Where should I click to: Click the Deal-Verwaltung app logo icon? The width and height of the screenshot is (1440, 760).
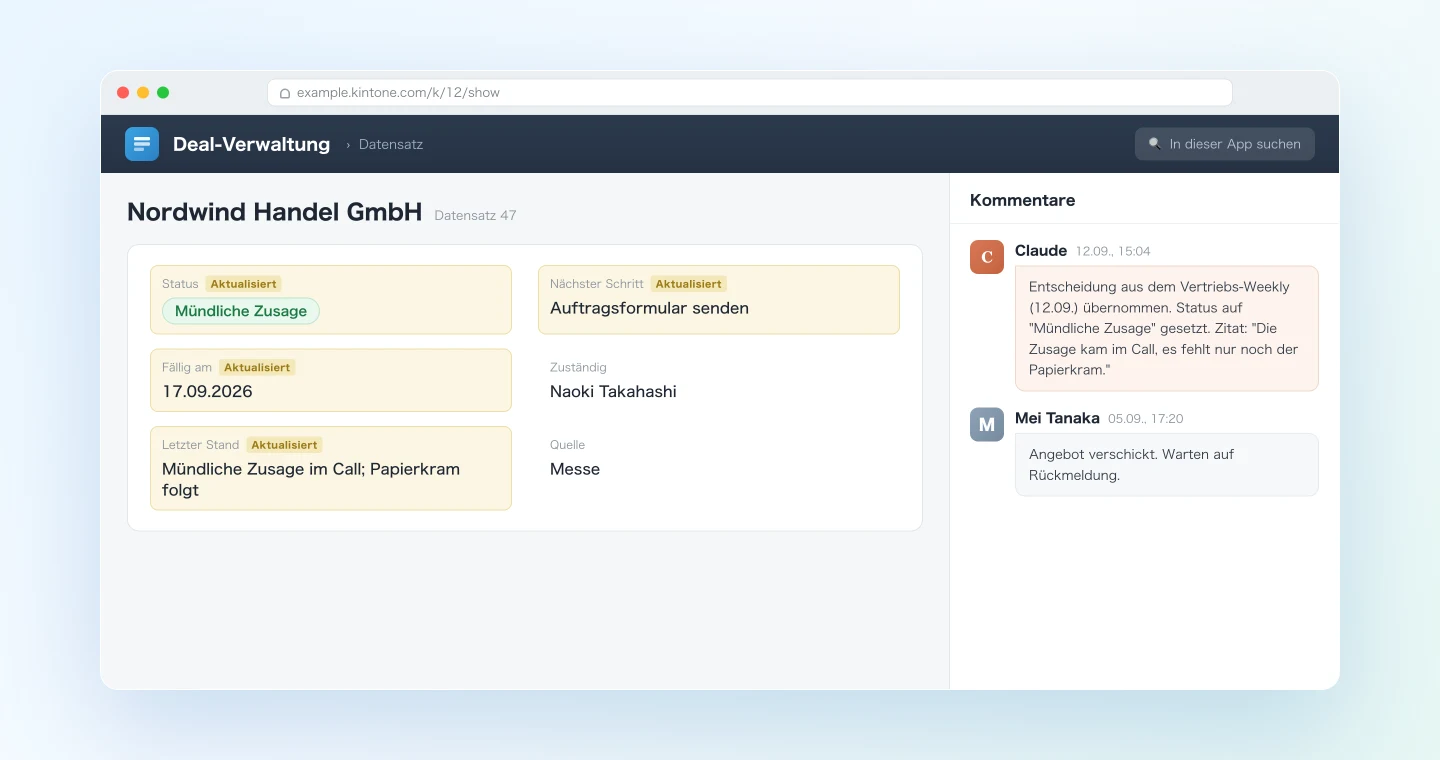pyautogui.click(x=142, y=144)
